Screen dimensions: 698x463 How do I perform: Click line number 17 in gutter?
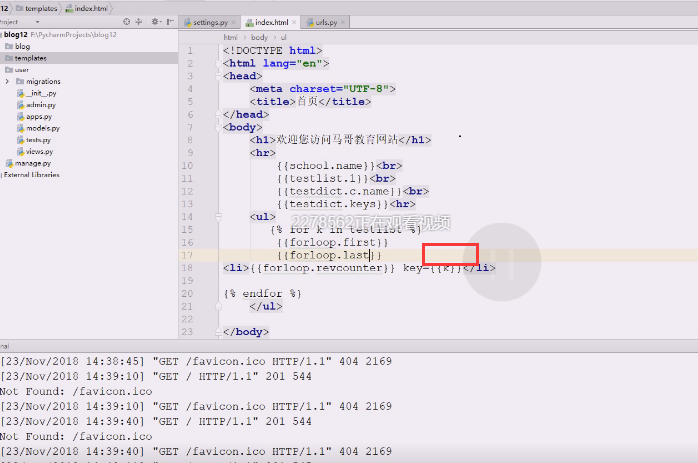pyautogui.click(x=187, y=255)
